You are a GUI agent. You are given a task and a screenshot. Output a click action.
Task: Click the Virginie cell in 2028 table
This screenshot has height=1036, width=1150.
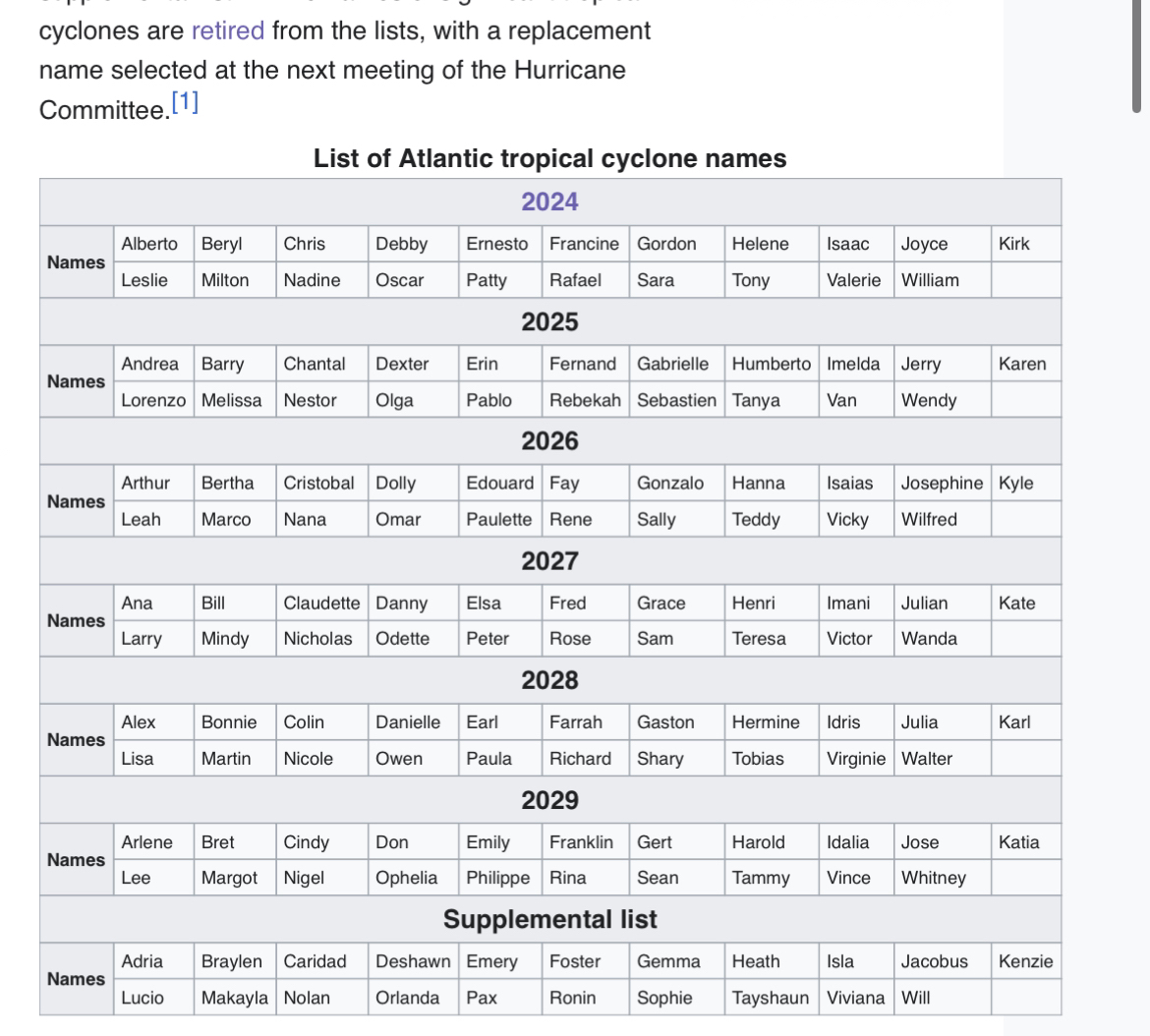pyautogui.click(x=856, y=759)
